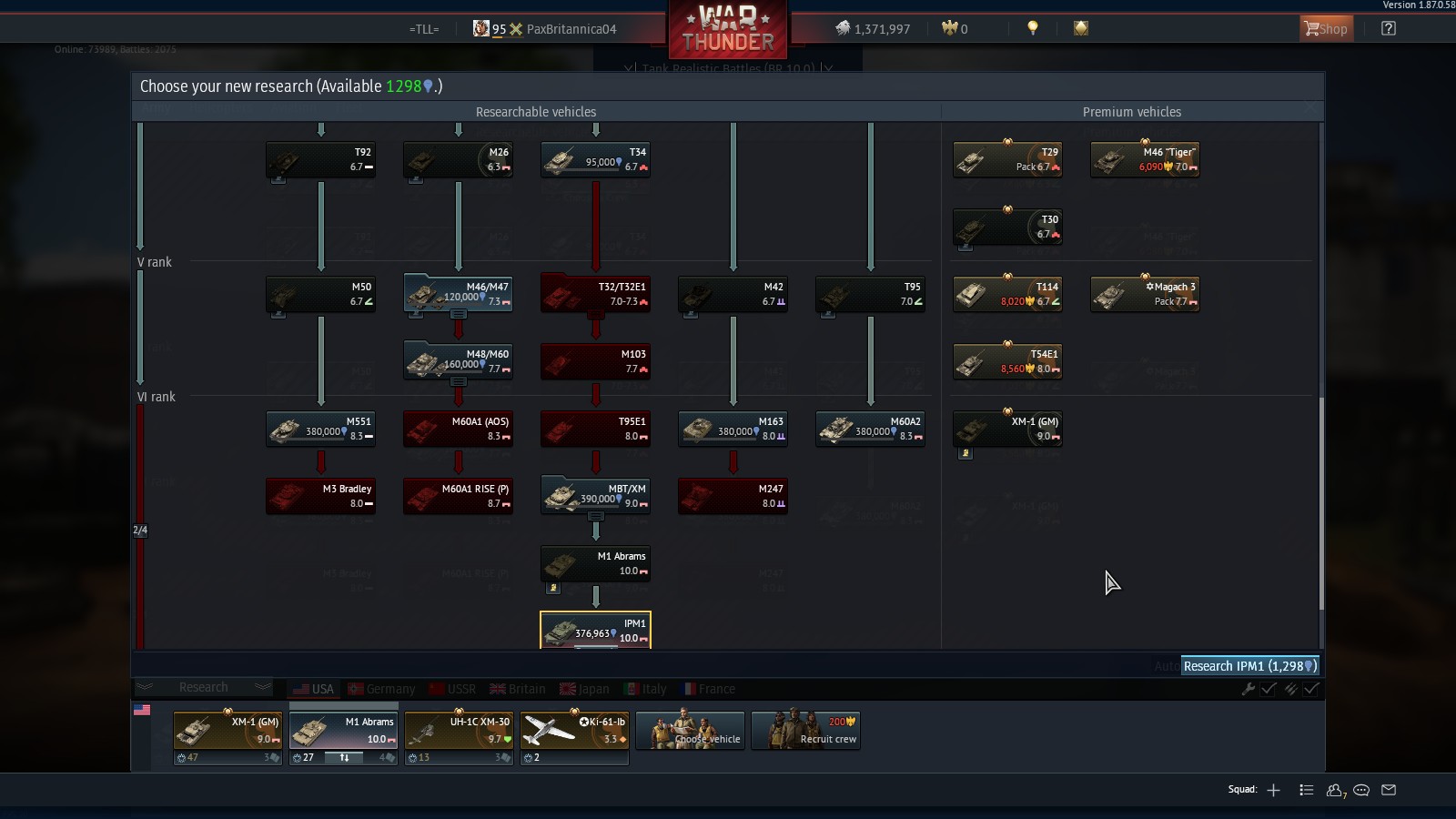Switch to the Japan nation tab

(585, 689)
